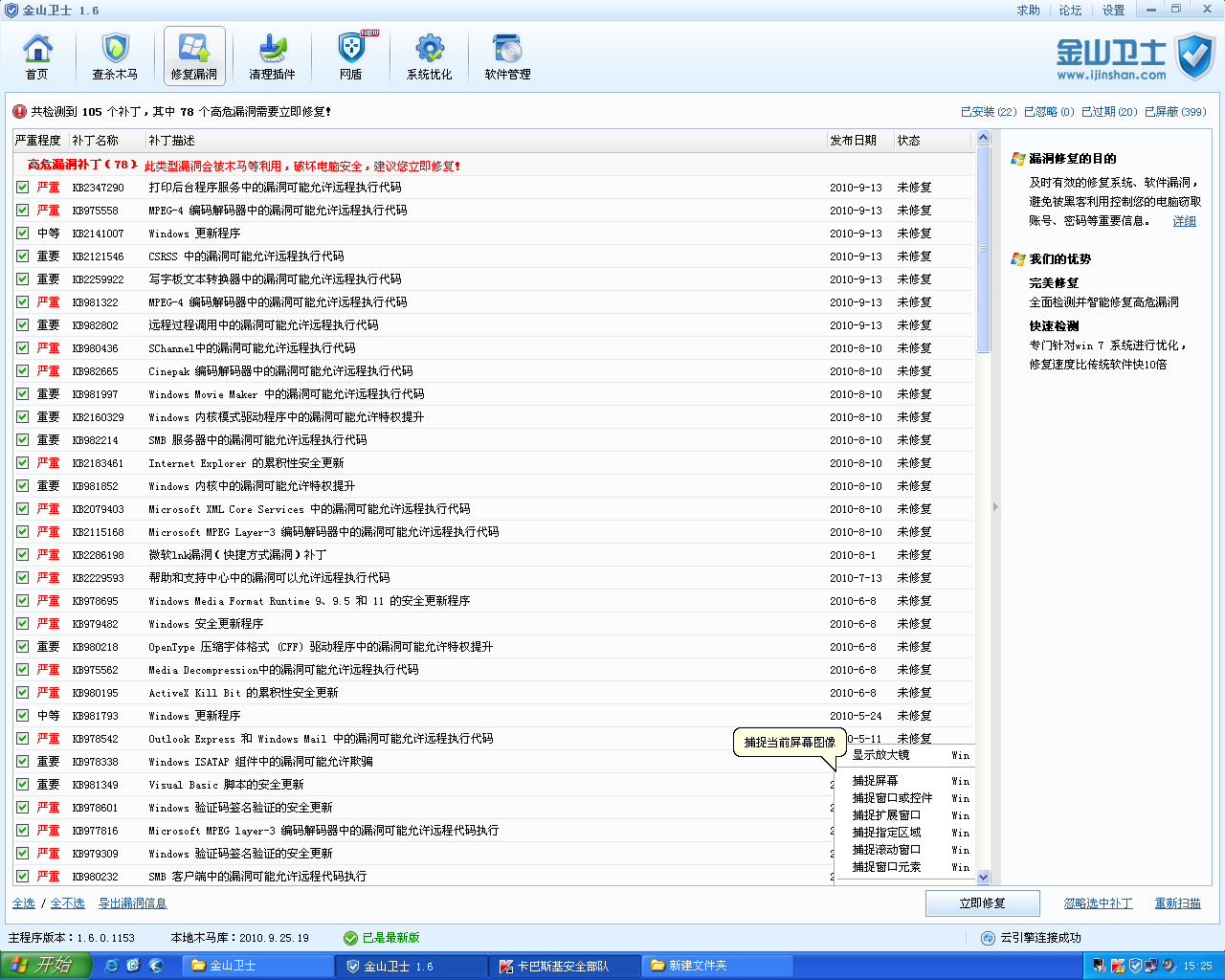Open the 软件管理 software management icon
Screen dimensions: 1225x980
pyautogui.click(x=507, y=56)
